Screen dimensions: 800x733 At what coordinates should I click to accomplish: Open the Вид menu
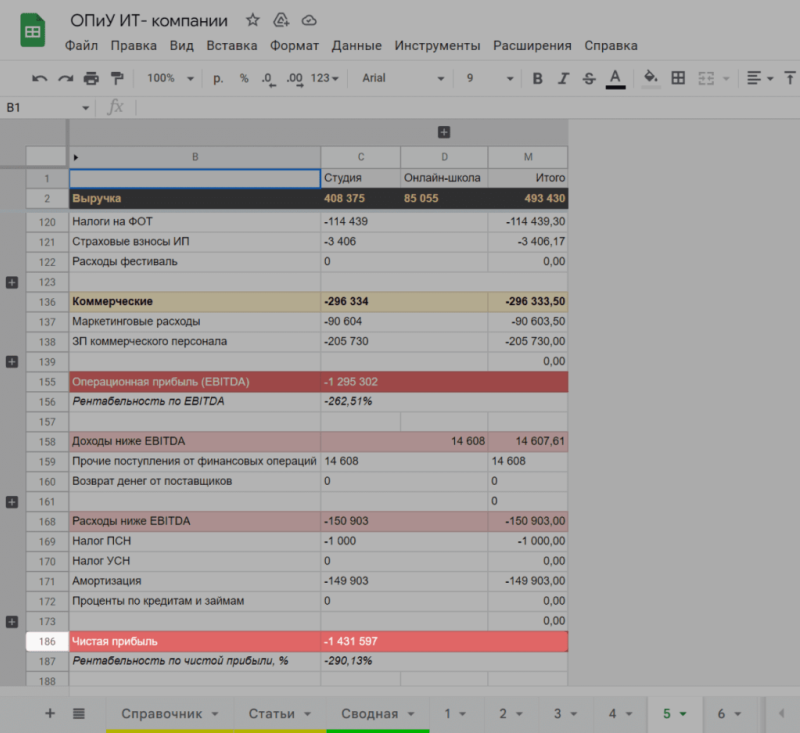pyautogui.click(x=182, y=45)
